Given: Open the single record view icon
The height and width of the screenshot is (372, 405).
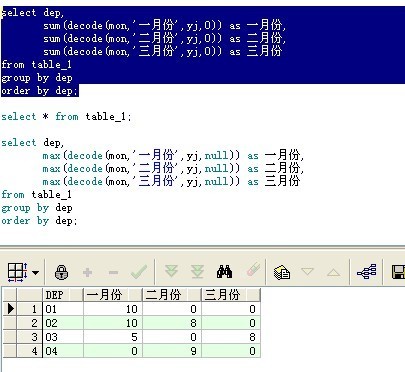Looking at the screenshot, I should pyautogui.click(x=282, y=272).
